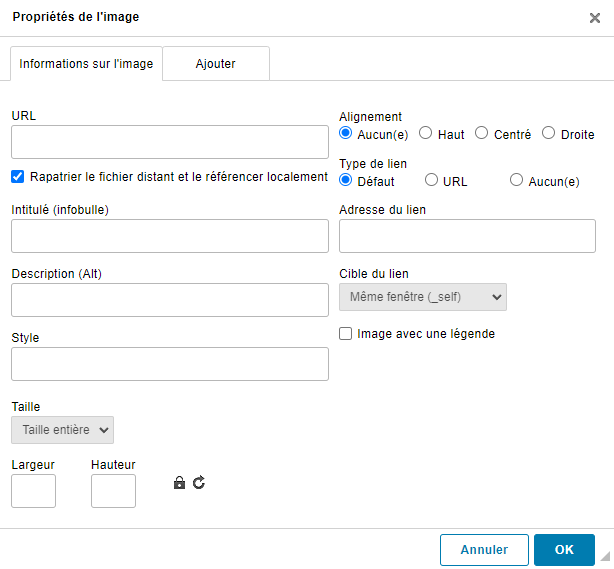614x569 pixels.
Task: Click the lock ratio padlock icon
Action: [179, 482]
